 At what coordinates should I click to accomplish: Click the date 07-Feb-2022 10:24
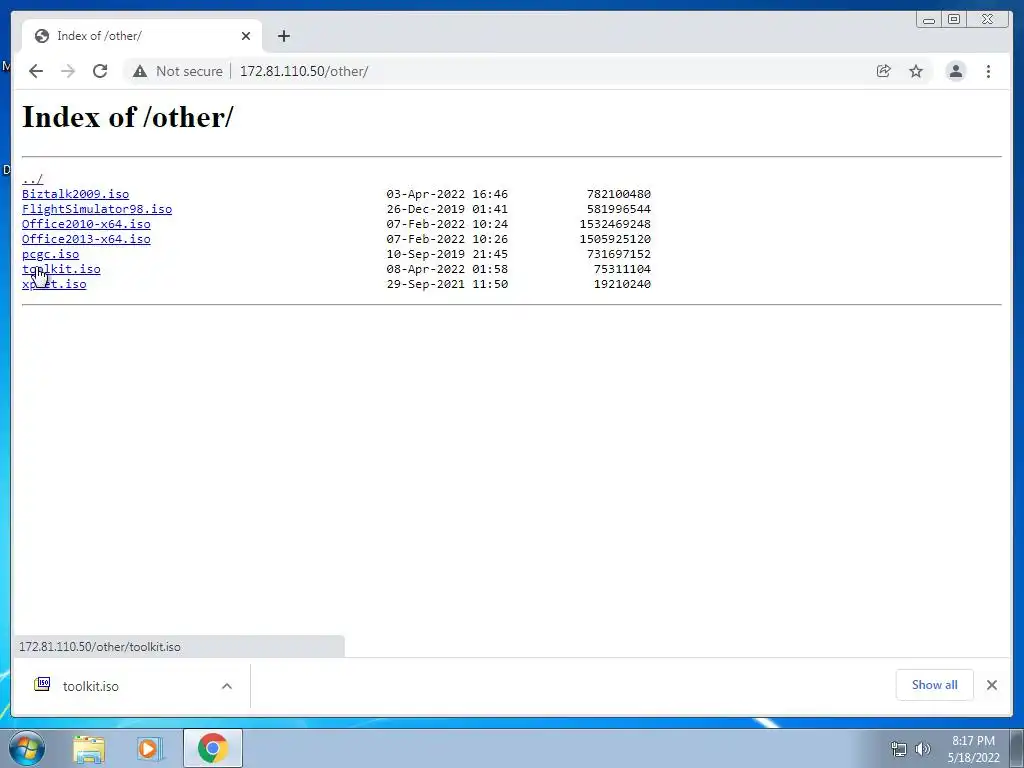(447, 224)
